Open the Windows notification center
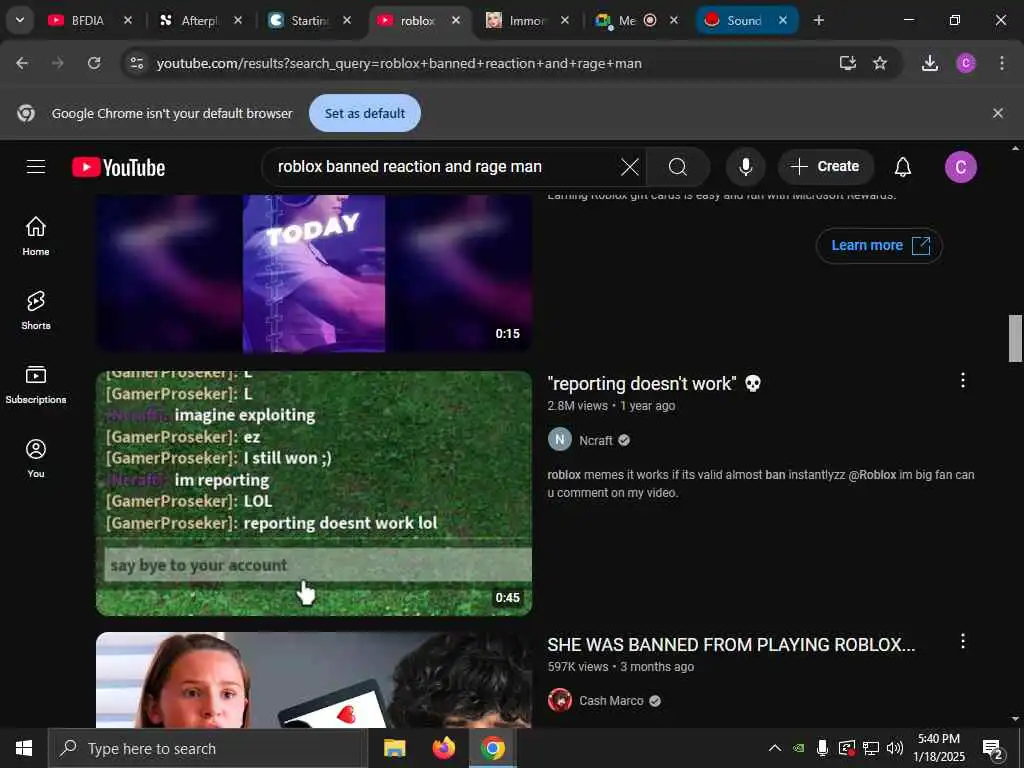The width and height of the screenshot is (1024, 768). 993,748
